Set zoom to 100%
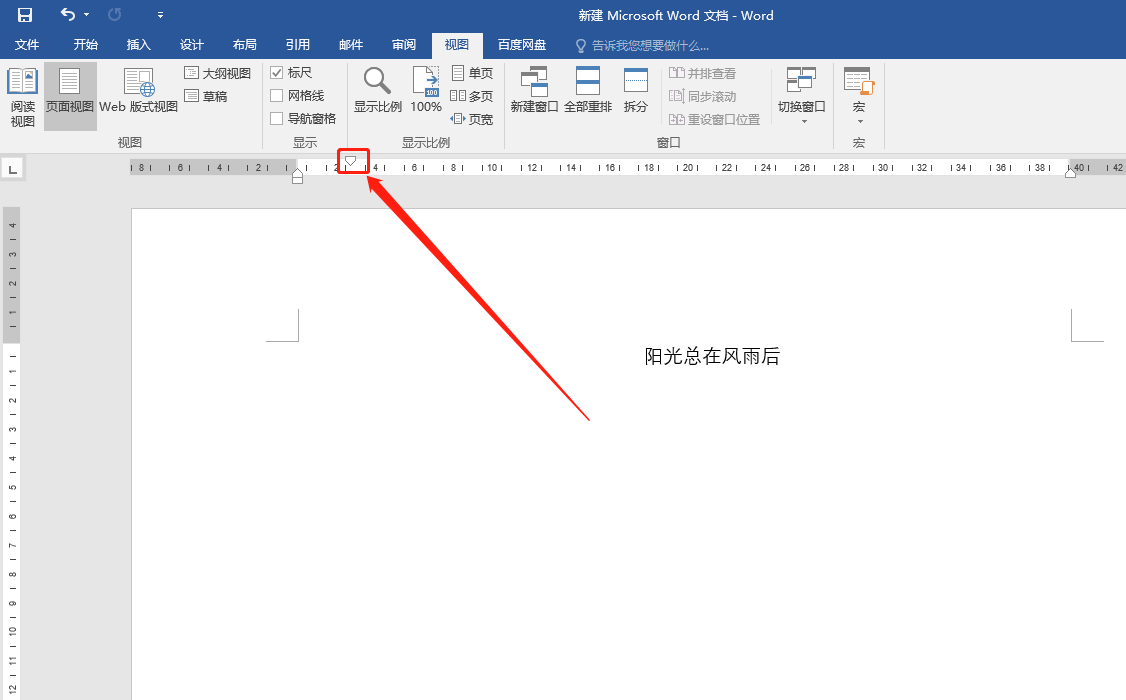Image resolution: width=1126 pixels, height=700 pixels. 426,90
